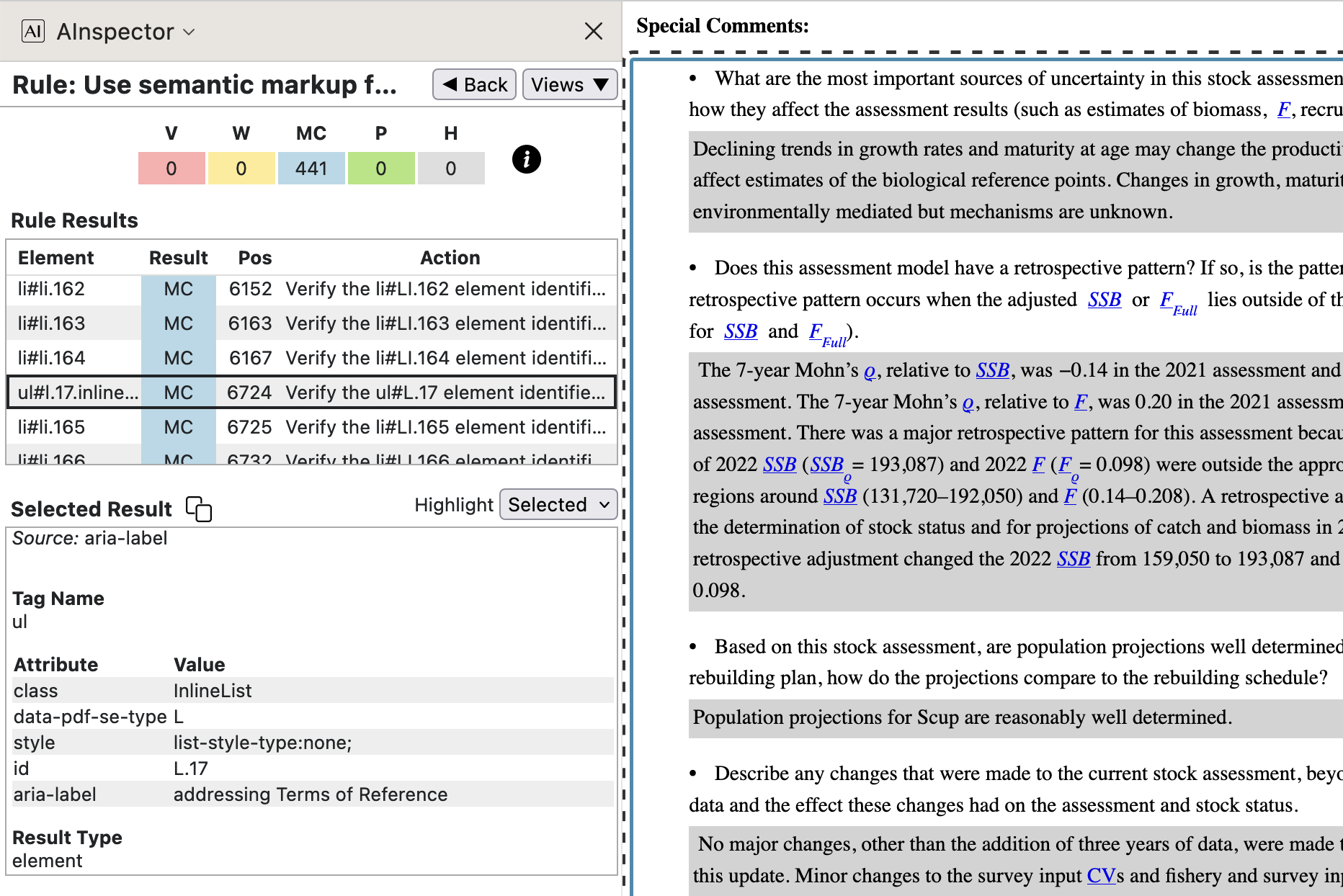Open the Highlight Selected dropdown
Screen dimensions: 1343x896
[558, 505]
